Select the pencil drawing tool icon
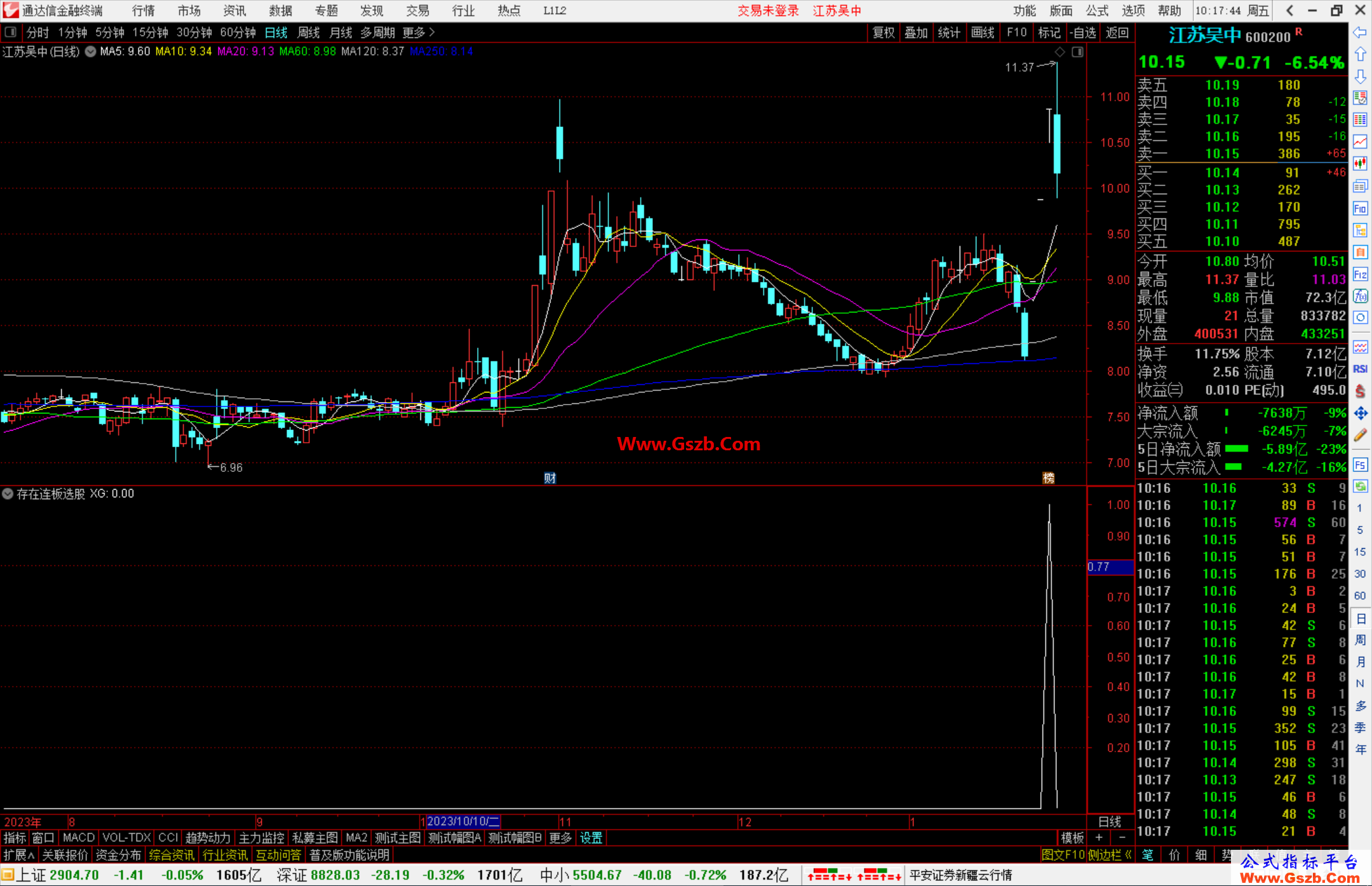 click(1360, 435)
